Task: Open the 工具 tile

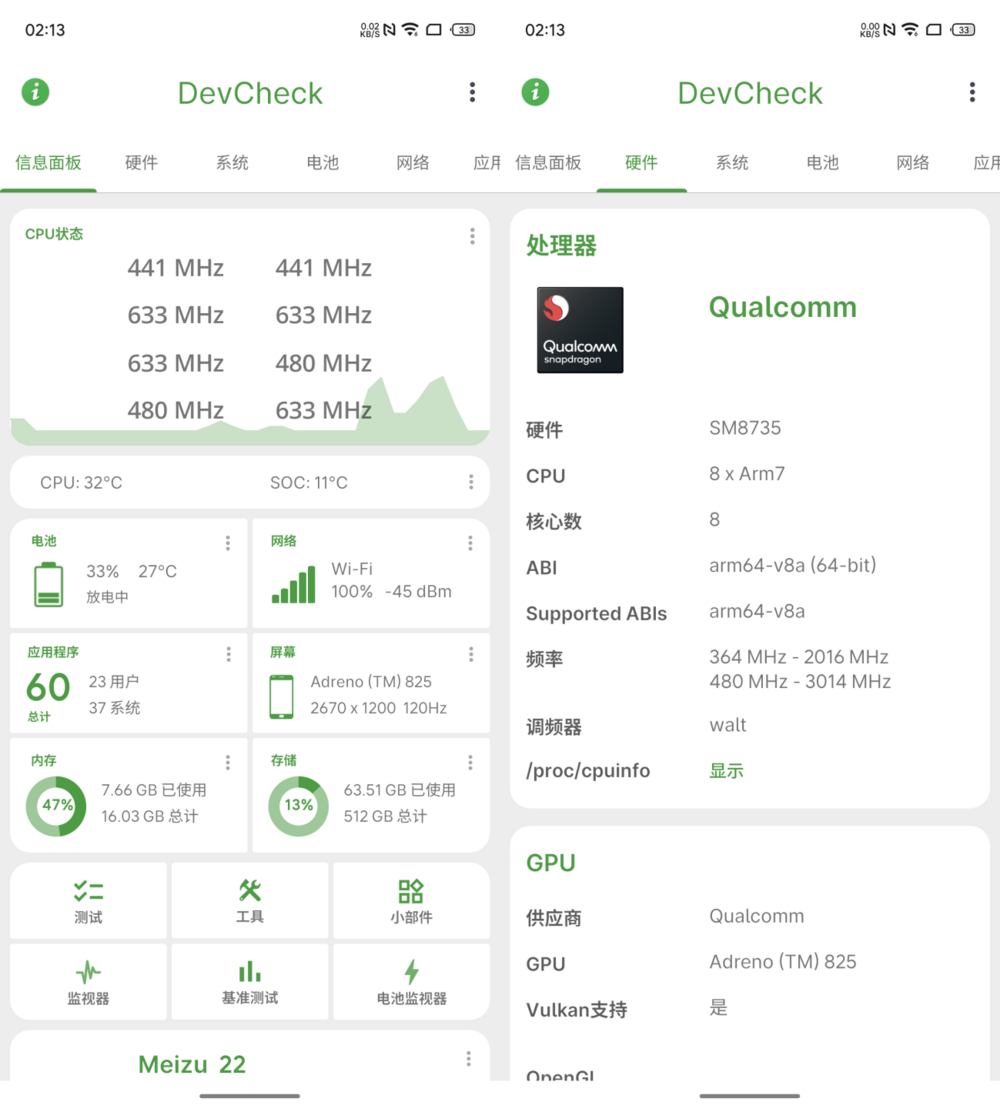Action: point(250,901)
